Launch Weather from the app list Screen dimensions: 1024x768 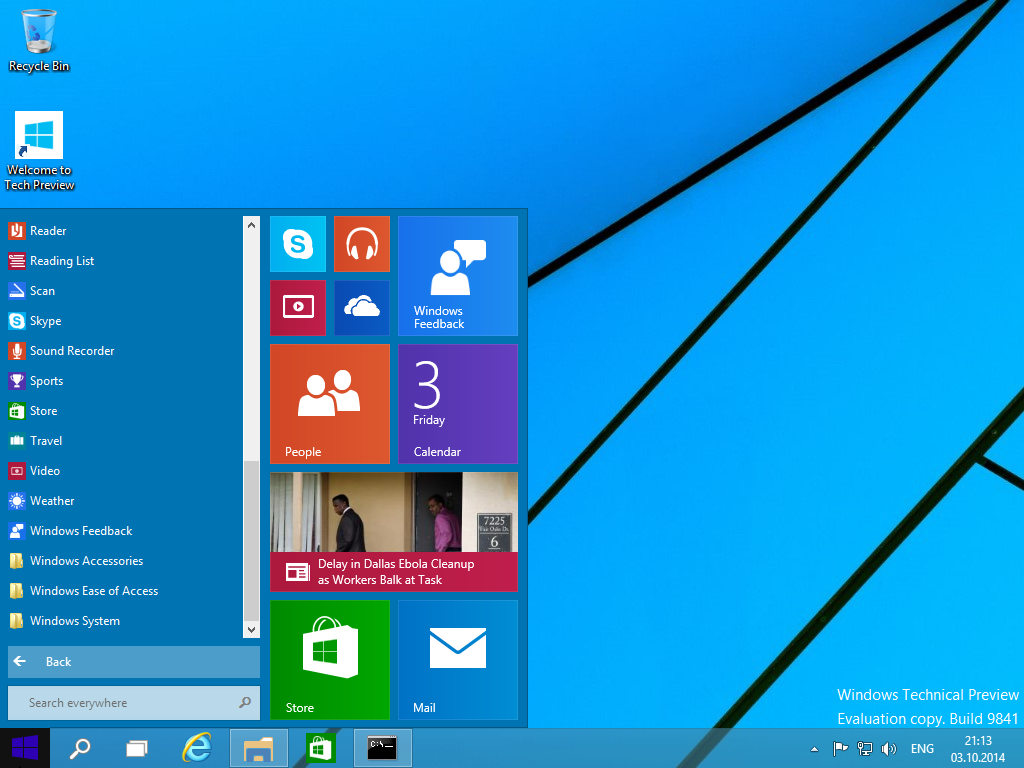pyautogui.click(x=124, y=501)
